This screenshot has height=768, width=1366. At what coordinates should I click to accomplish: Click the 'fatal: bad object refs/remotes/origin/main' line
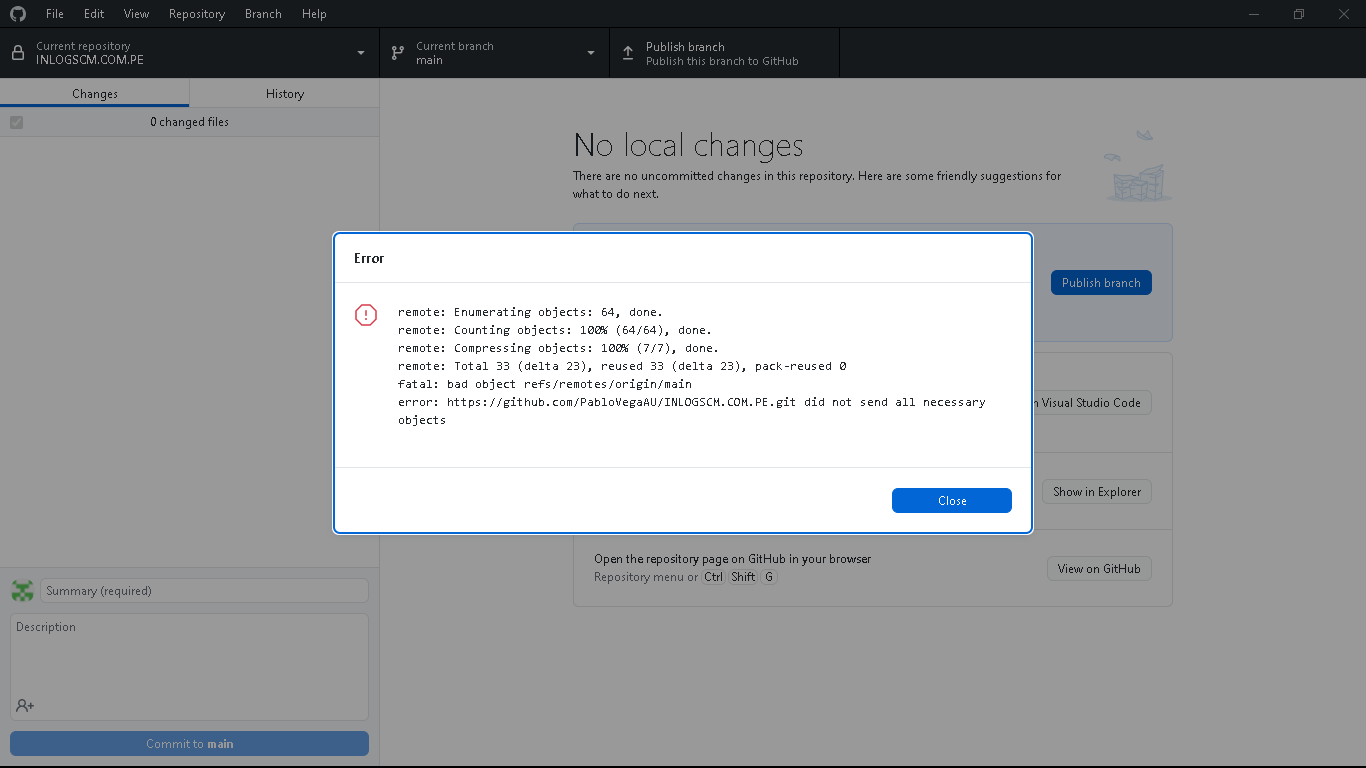pyautogui.click(x=545, y=384)
